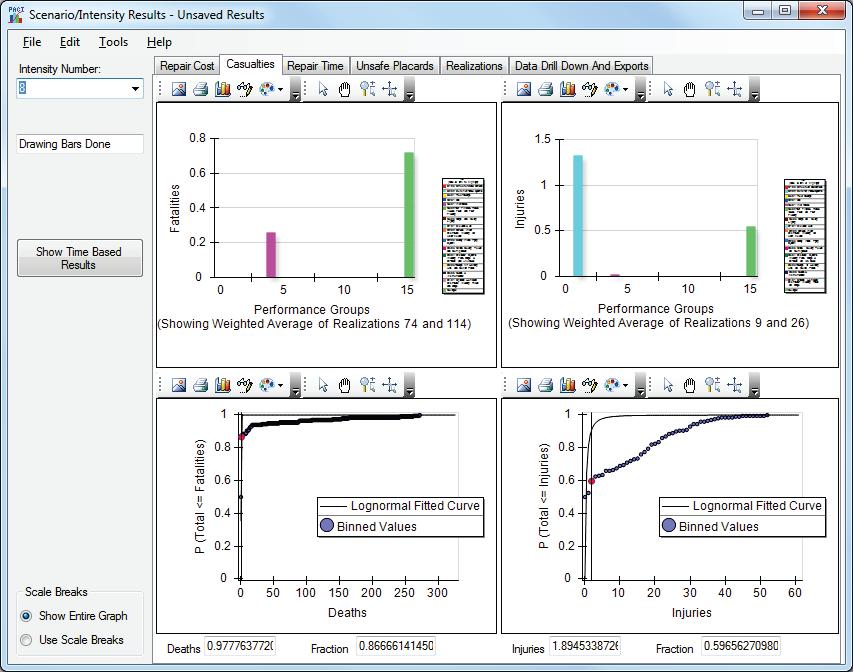Open the Edit menu
This screenshot has width=853, height=672.
point(70,42)
